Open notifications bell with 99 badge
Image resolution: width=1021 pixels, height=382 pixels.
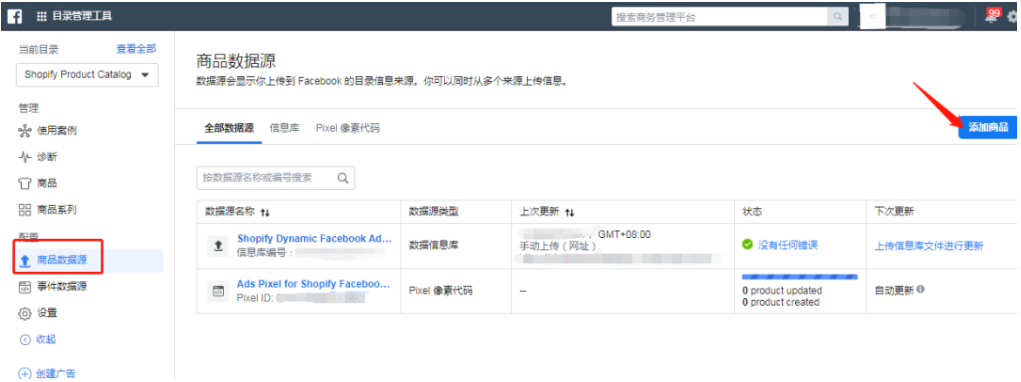tap(991, 17)
